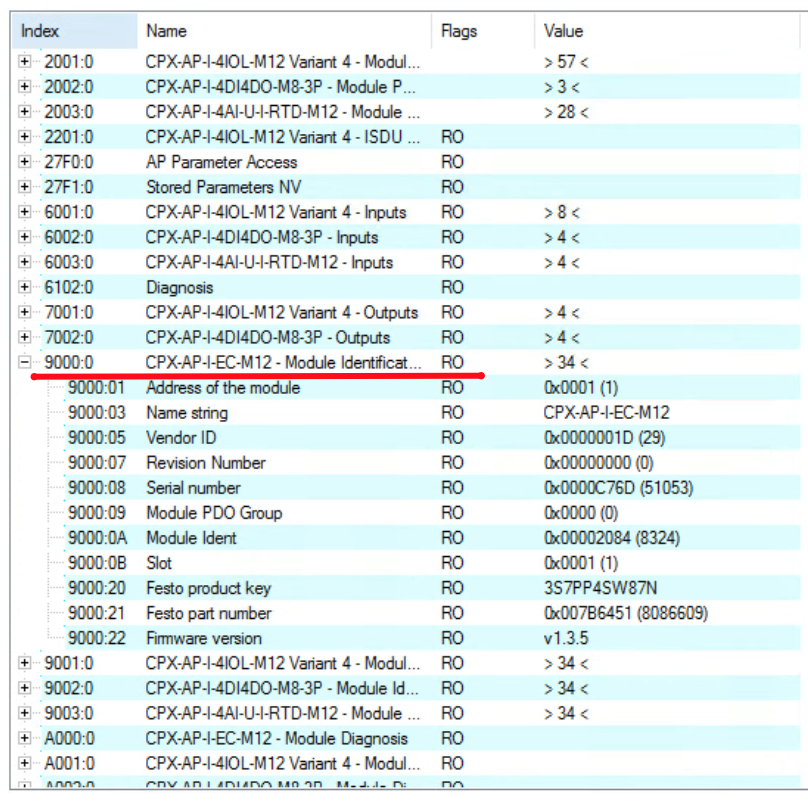Click the Name column header
This screenshot has width=808, height=802.
tap(284, 31)
